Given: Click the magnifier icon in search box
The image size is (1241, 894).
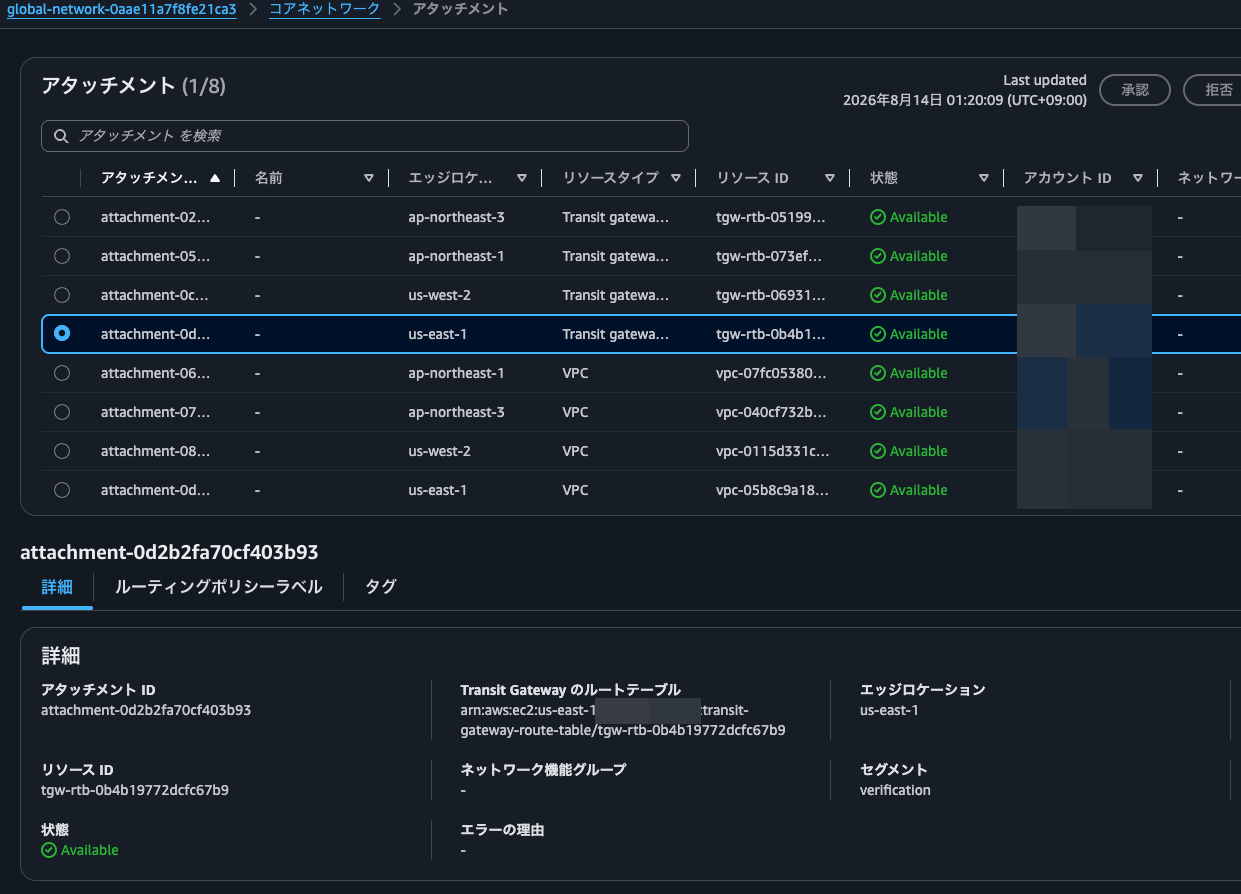Looking at the screenshot, I should click(62, 136).
